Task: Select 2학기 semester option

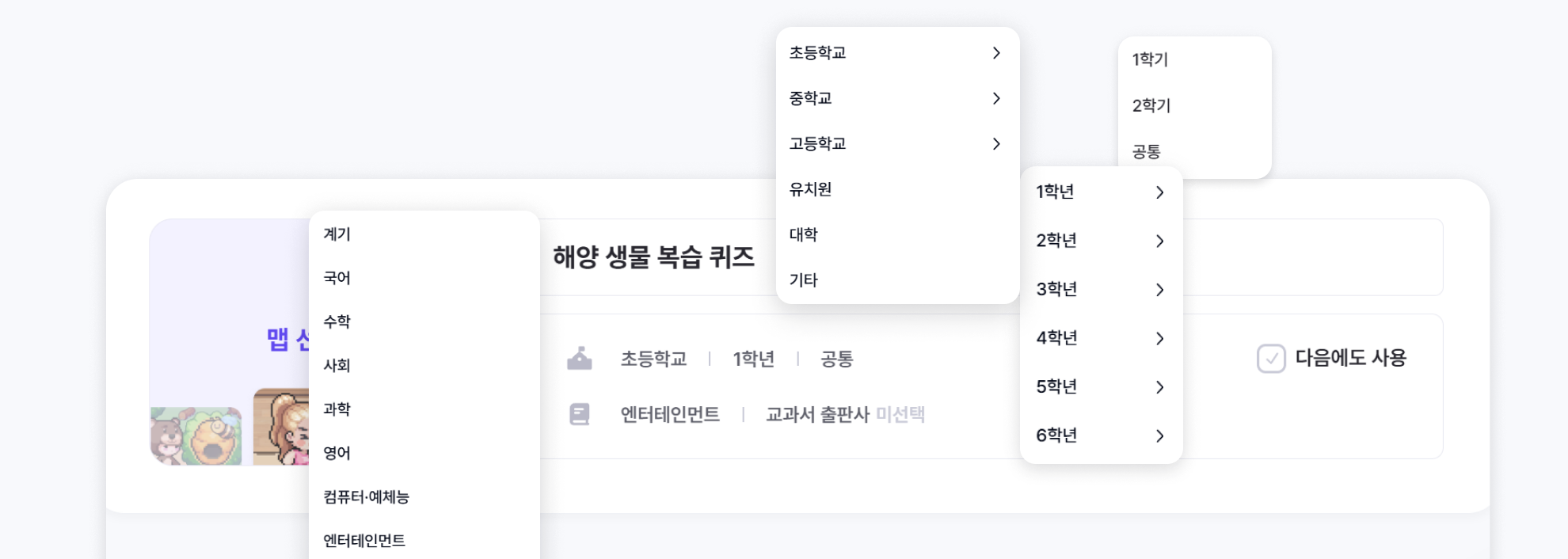Action: tap(1151, 105)
